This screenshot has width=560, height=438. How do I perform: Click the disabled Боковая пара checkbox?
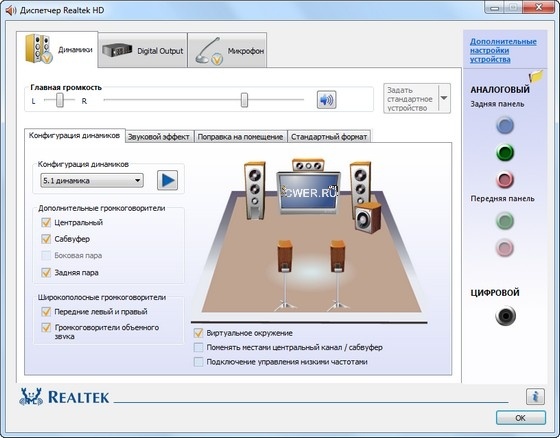46,255
